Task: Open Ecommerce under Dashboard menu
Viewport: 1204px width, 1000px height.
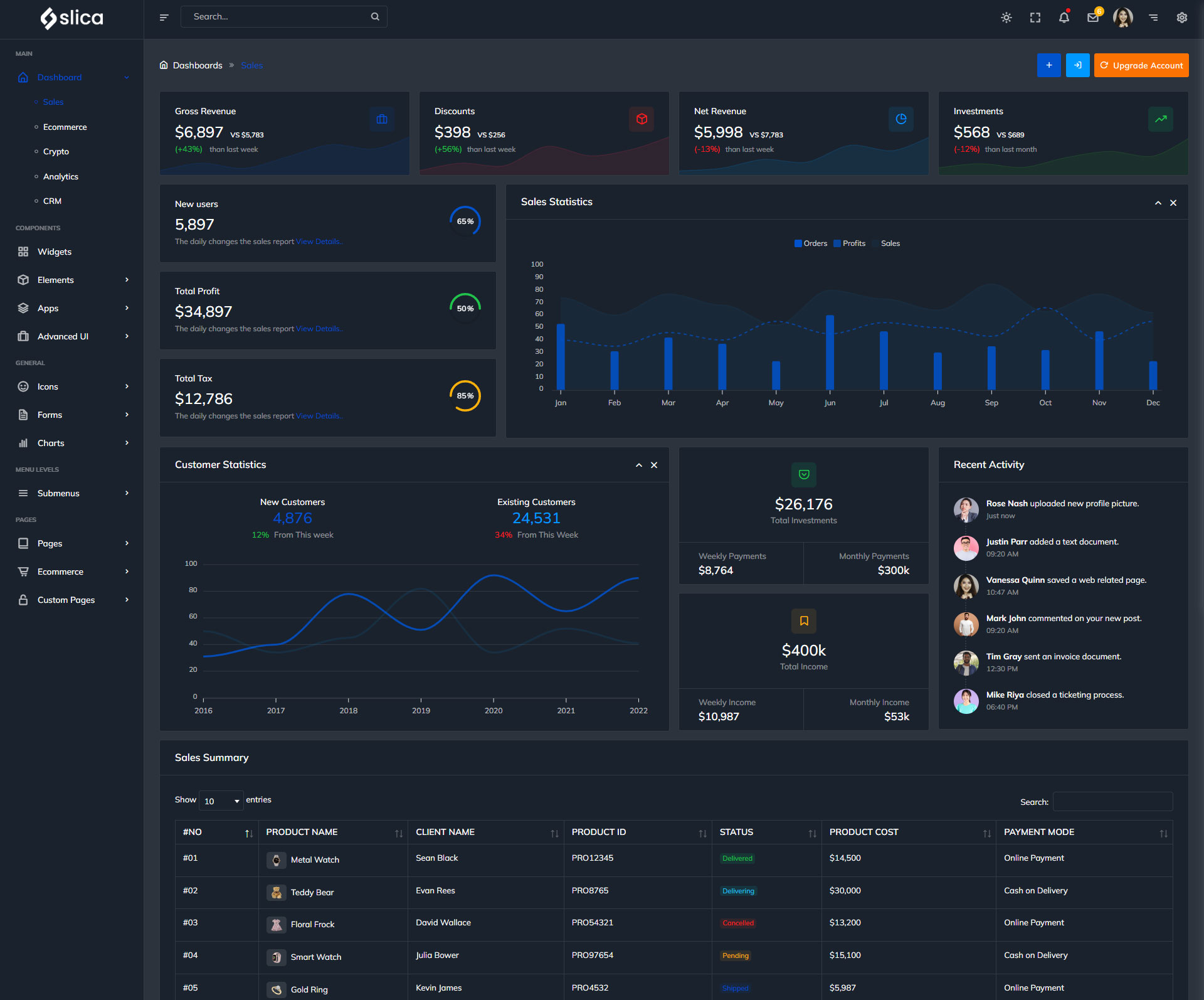Action: (x=65, y=127)
